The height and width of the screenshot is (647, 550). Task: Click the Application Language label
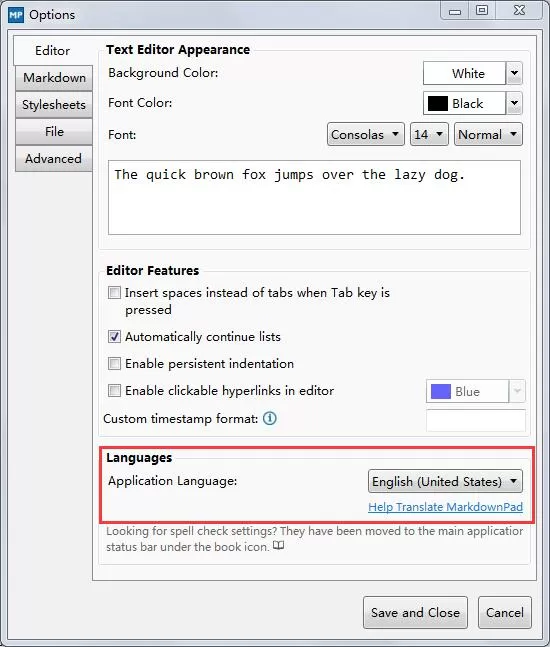click(172, 481)
